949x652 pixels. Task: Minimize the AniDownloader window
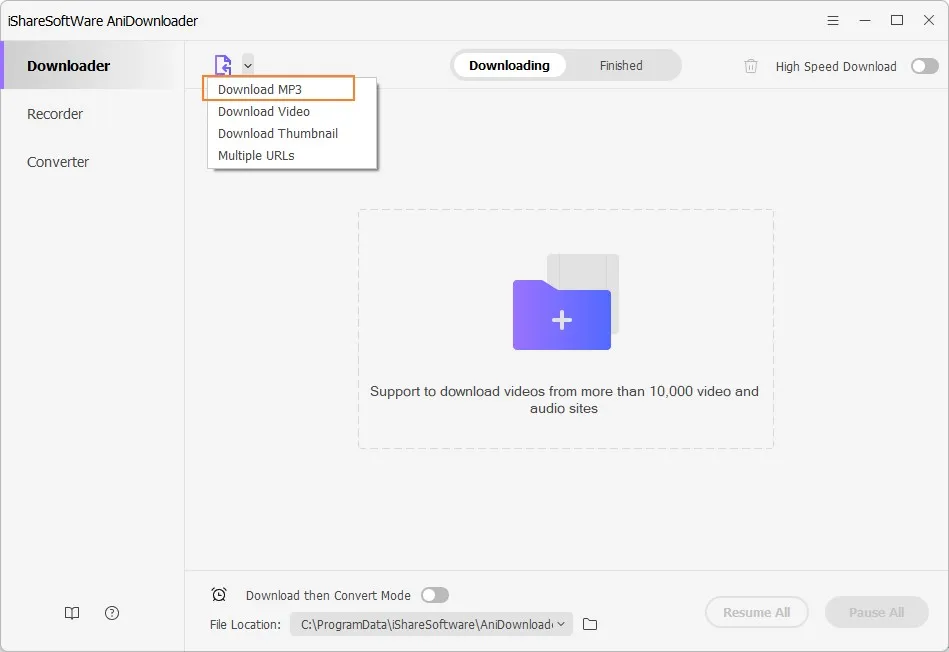click(865, 21)
